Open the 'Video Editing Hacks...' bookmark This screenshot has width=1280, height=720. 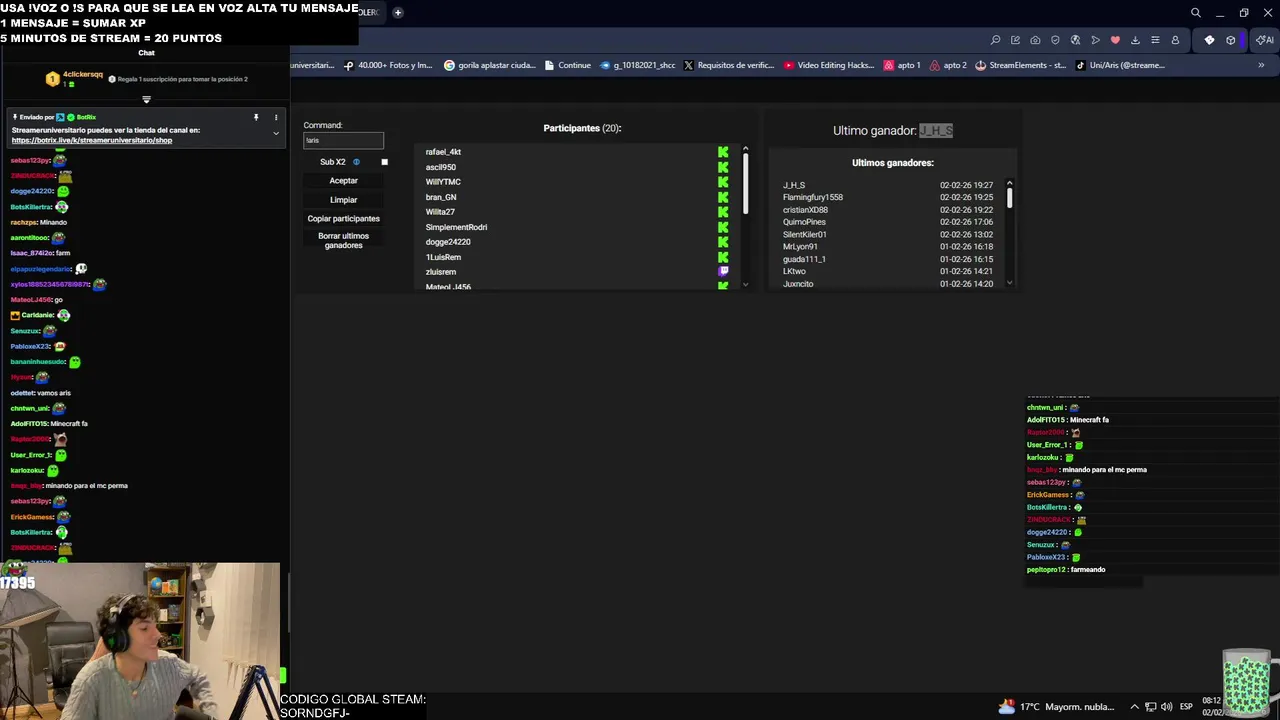click(829, 65)
